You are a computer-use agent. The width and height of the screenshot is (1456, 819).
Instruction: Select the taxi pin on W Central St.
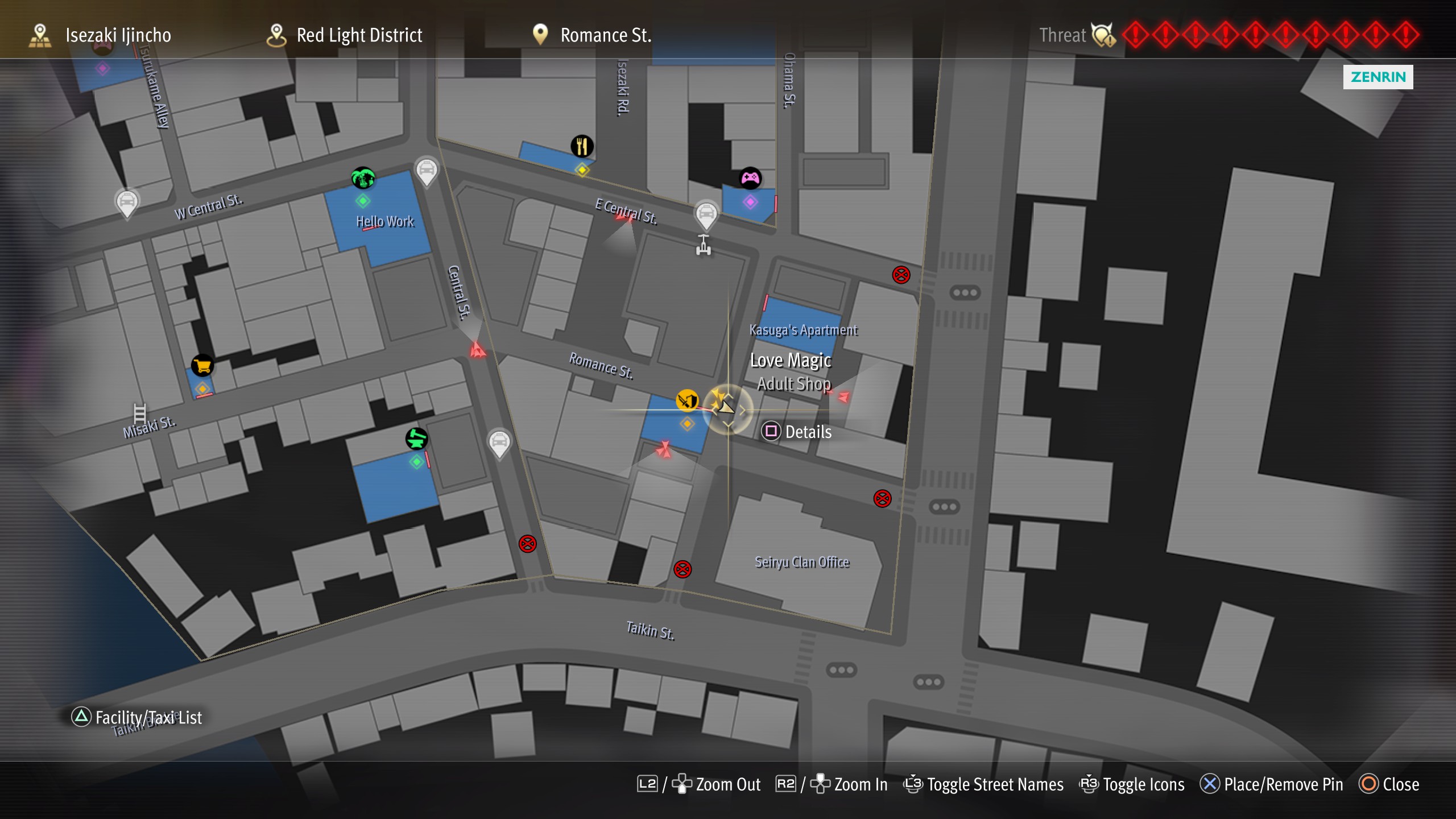click(x=127, y=203)
